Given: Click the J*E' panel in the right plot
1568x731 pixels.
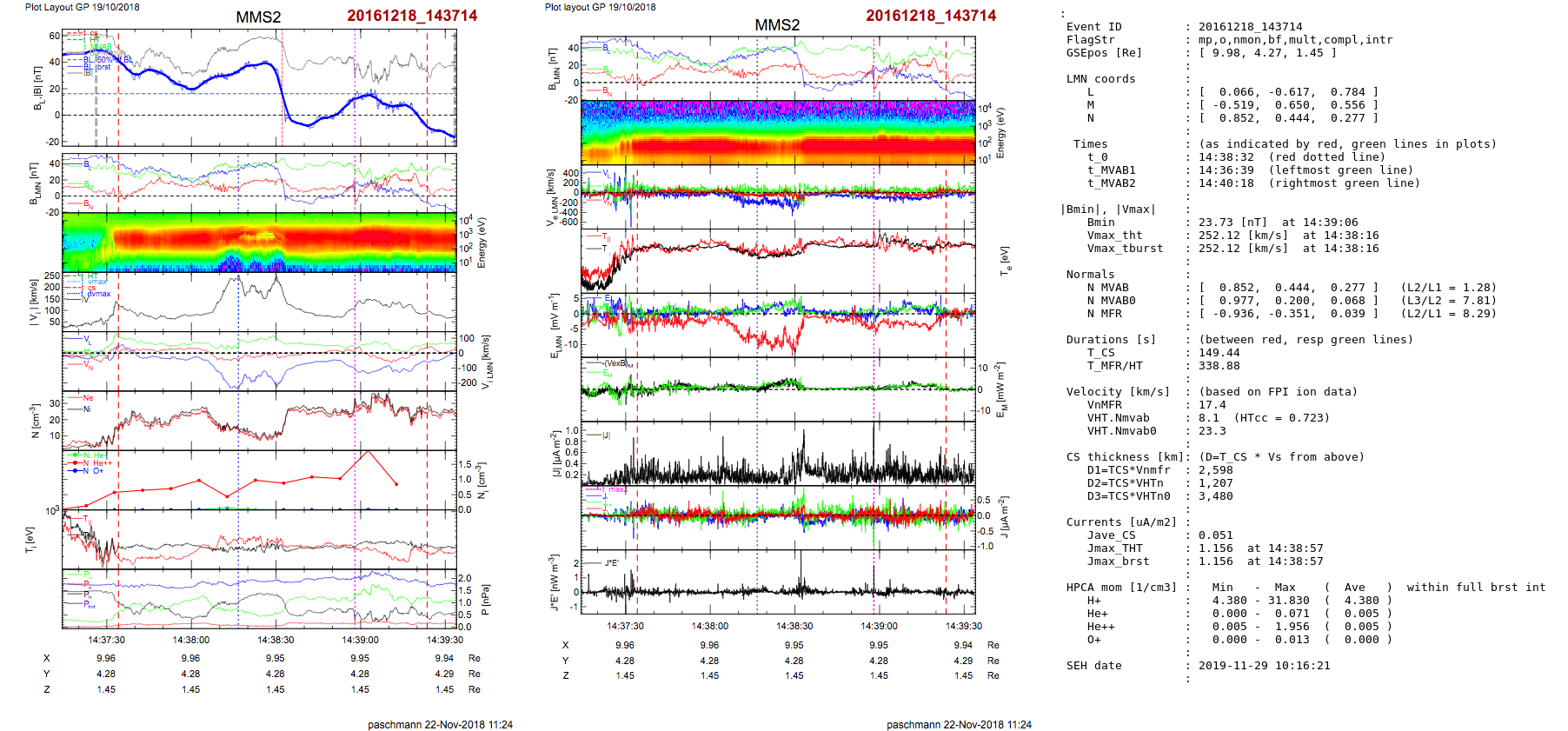Looking at the screenshot, I should [778, 582].
